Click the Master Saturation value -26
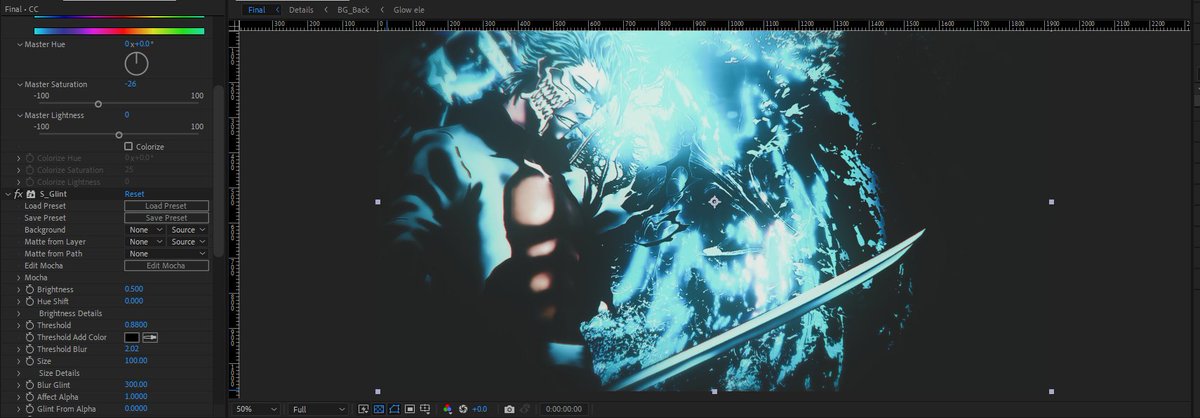The image size is (1200, 418). coord(130,85)
